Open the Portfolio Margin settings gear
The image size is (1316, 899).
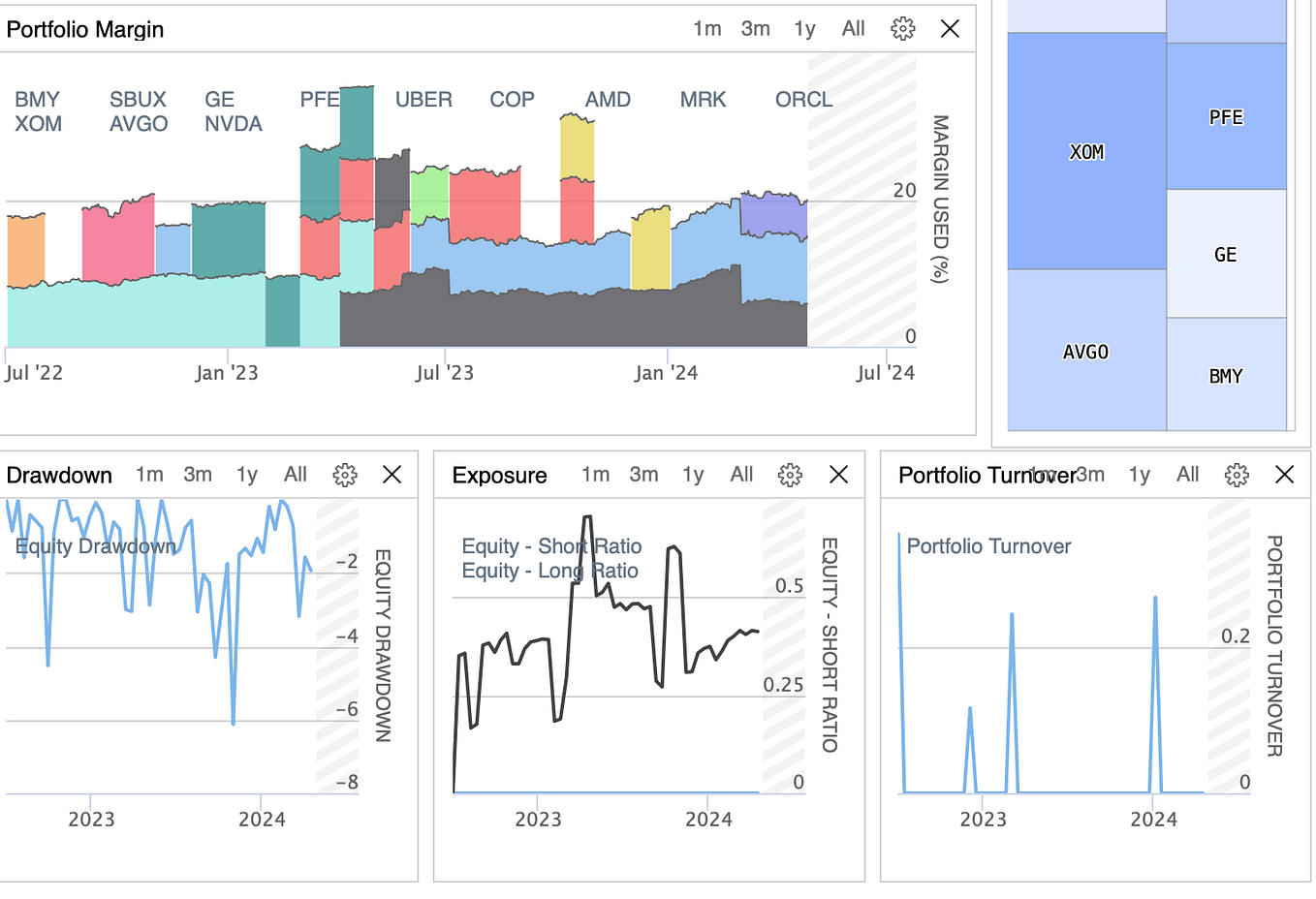(x=902, y=29)
